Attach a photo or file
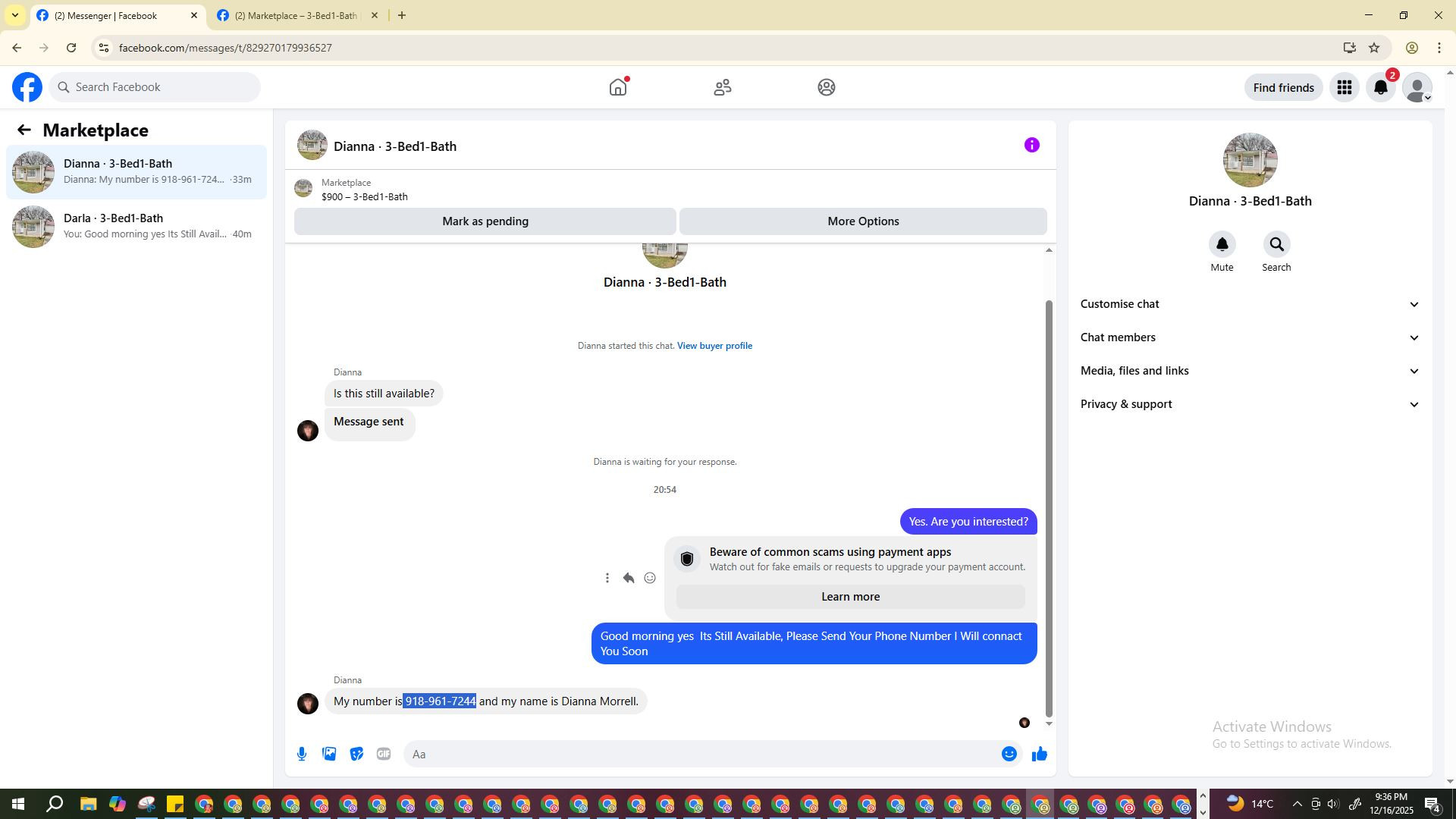The width and height of the screenshot is (1456, 819). pyautogui.click(x=329, y=754)
